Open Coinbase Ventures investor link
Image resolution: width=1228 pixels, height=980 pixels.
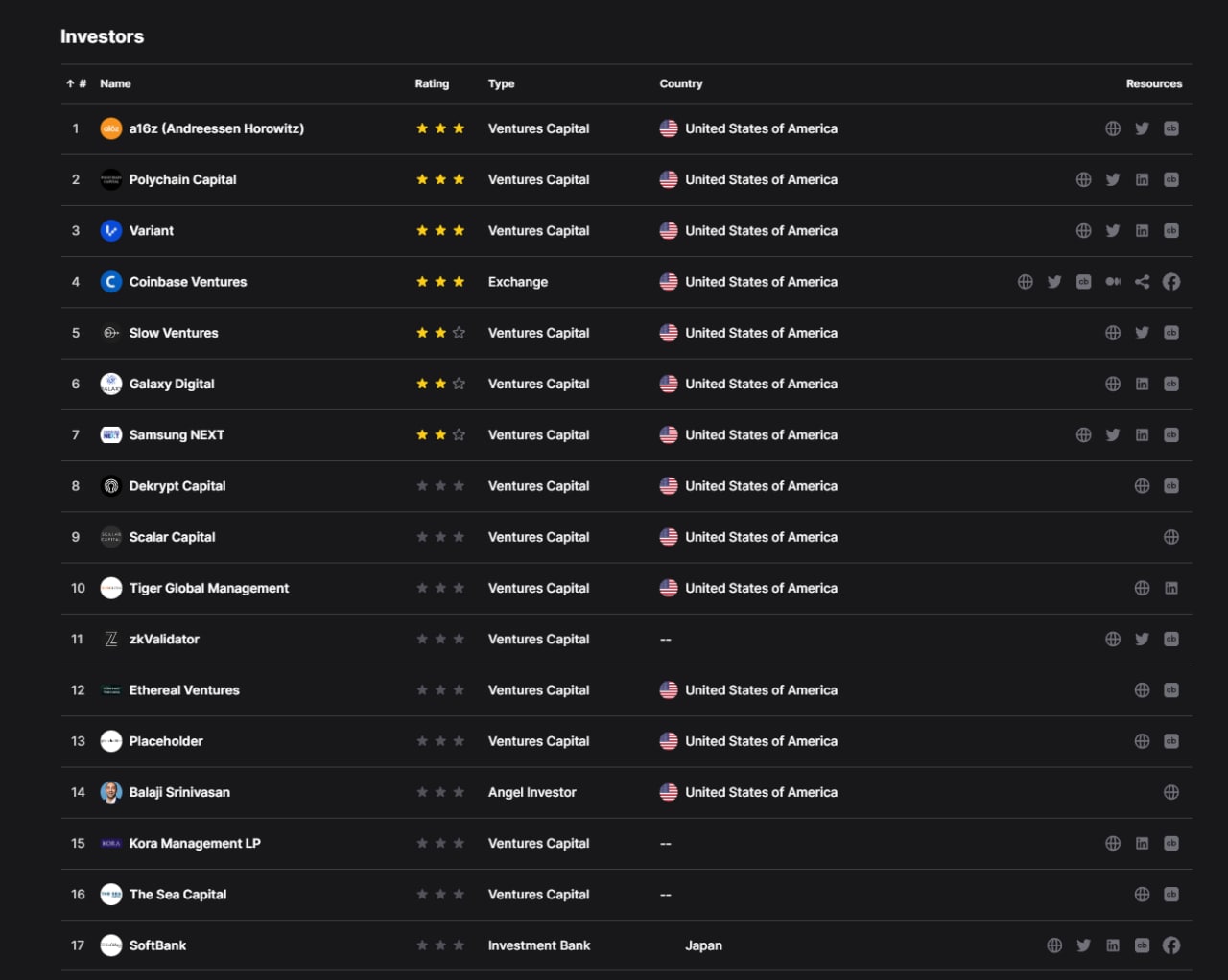click(188, 282)
